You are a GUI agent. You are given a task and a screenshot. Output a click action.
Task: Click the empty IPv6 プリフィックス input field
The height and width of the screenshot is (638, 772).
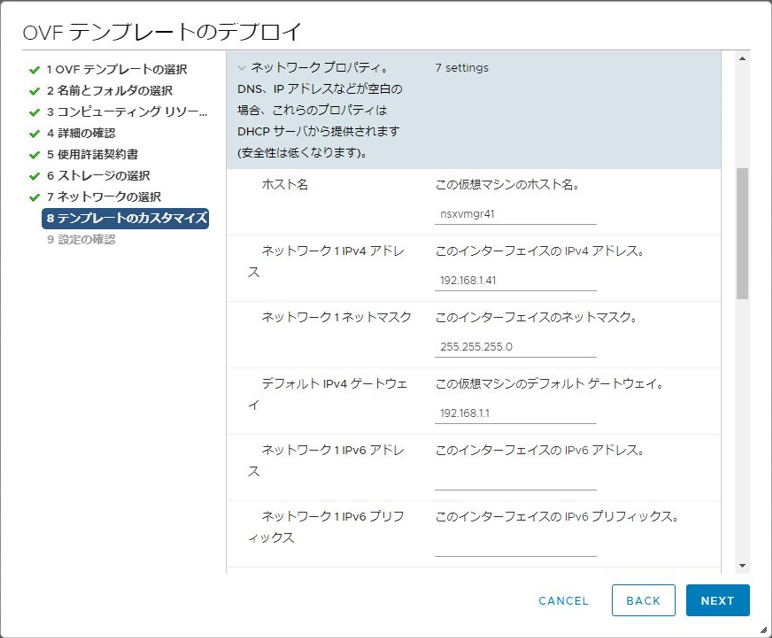(515, 546)
